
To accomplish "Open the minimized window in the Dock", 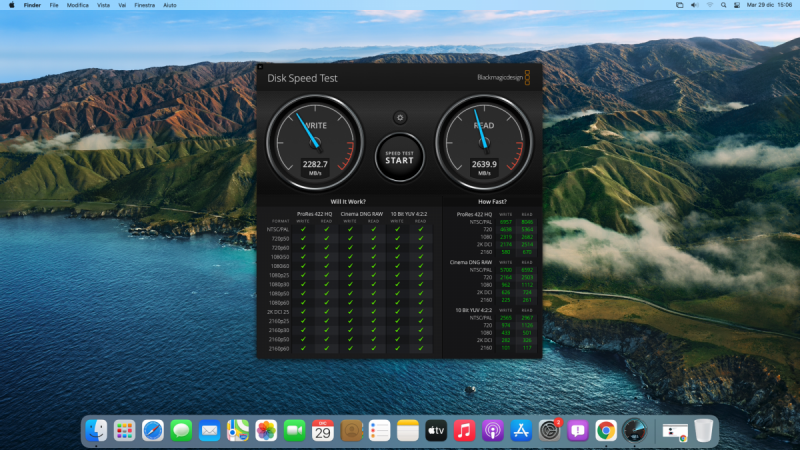I will click(x=675, y=432).
